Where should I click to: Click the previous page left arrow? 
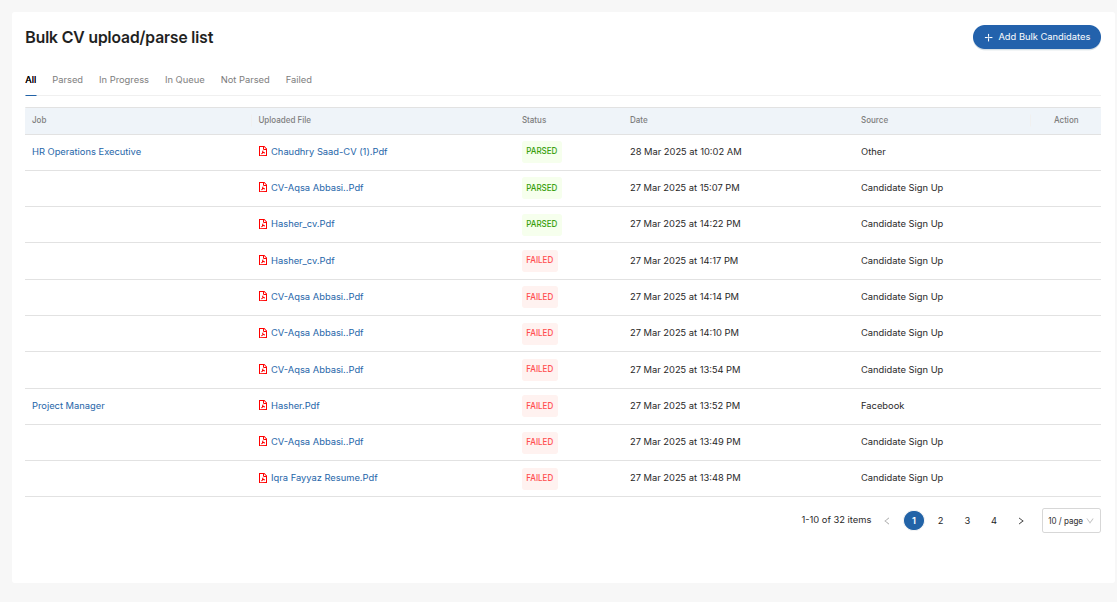coord(887,521)
